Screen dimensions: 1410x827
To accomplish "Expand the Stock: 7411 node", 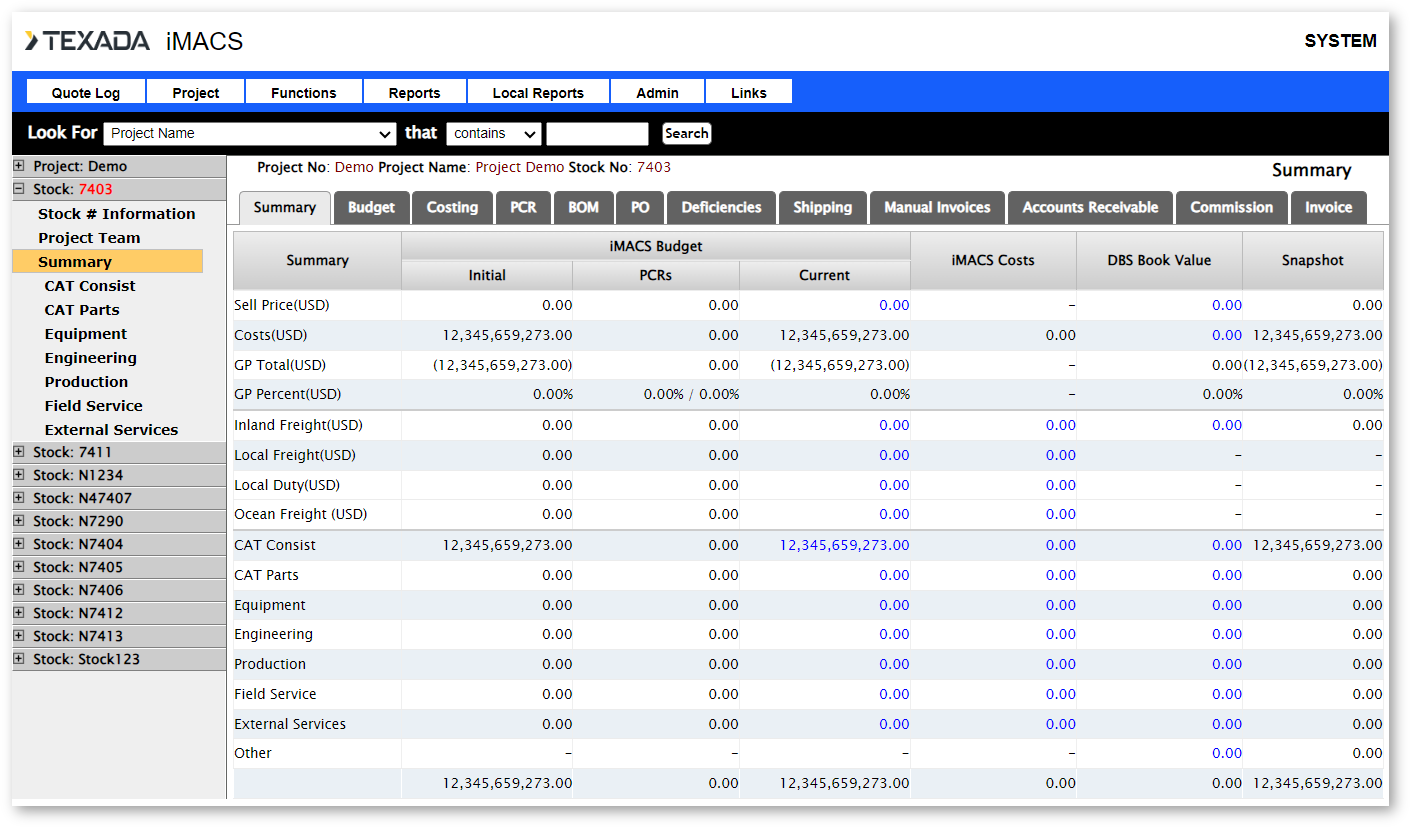I will pyautogui.click(x=19, y=452).
